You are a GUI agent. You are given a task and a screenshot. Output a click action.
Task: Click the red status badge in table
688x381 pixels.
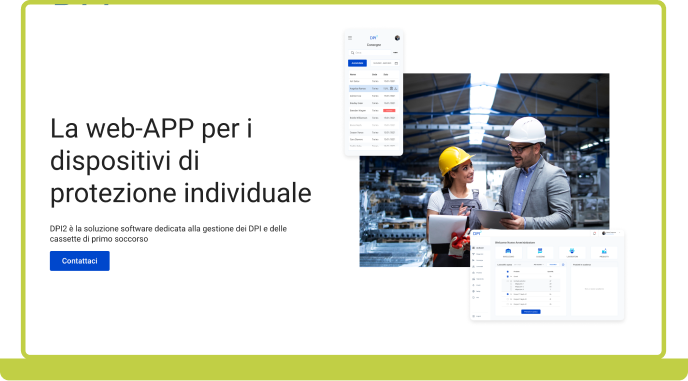point(389,110)
